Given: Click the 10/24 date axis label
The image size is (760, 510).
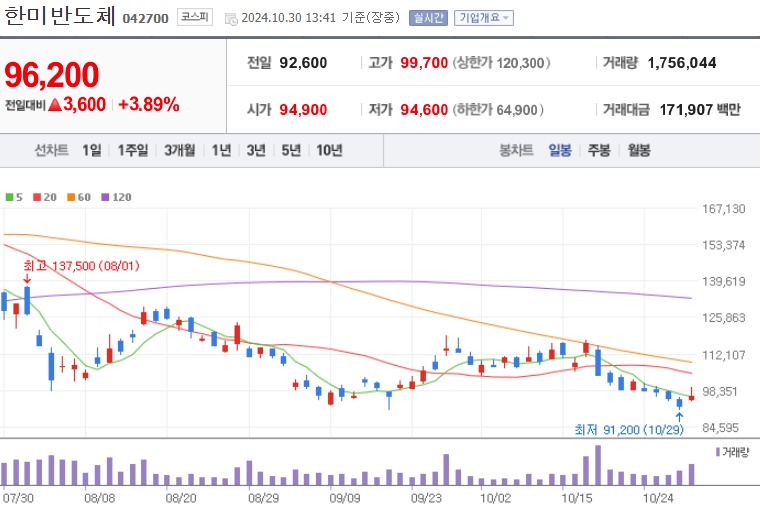Looking at the screenshot, I should tap(658, 498).
